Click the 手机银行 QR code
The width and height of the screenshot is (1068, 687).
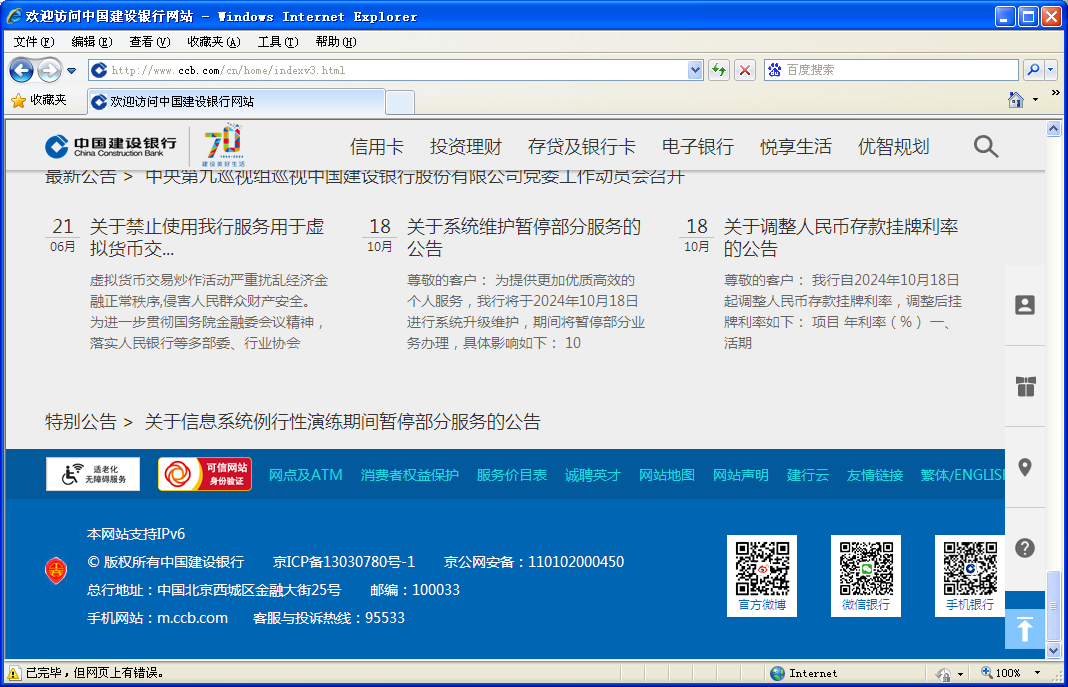pos(970,576)
